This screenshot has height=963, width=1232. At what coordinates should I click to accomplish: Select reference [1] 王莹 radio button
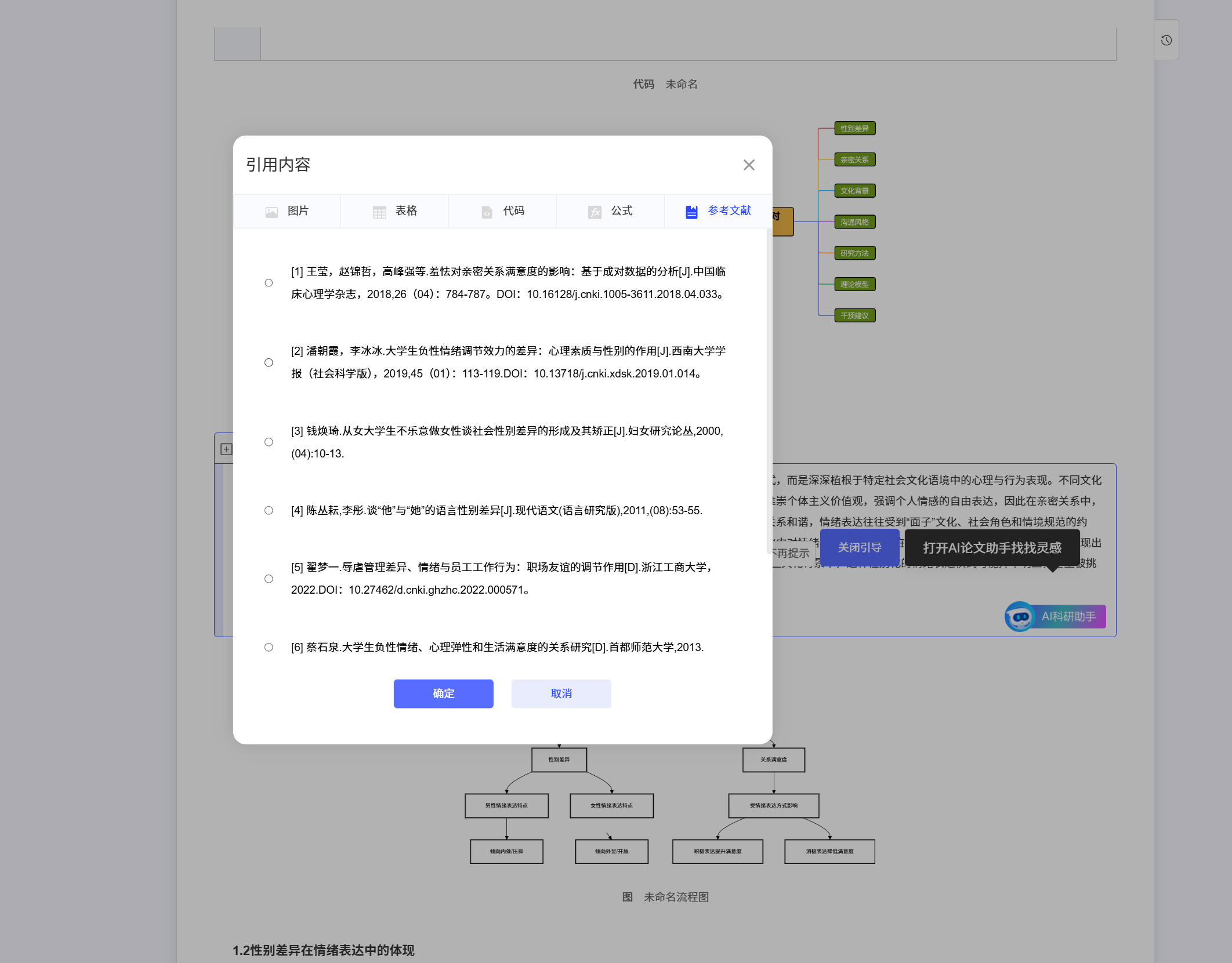pos(269,283)
